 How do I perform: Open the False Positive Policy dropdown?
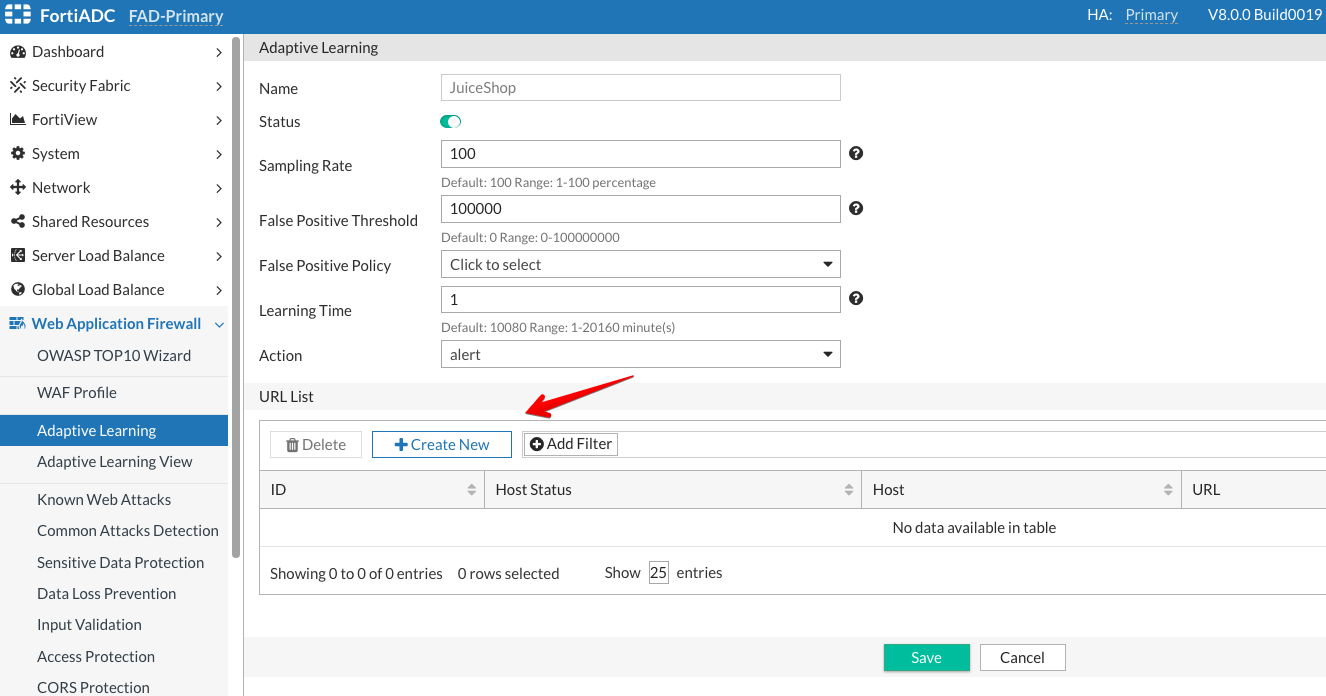[x=640, y=265]
